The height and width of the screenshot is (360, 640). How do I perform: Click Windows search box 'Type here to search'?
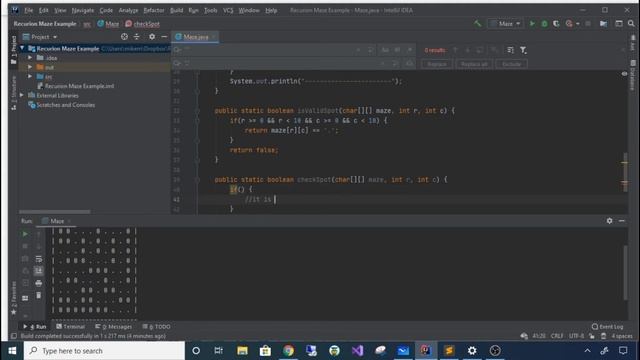tap(104, 351)
